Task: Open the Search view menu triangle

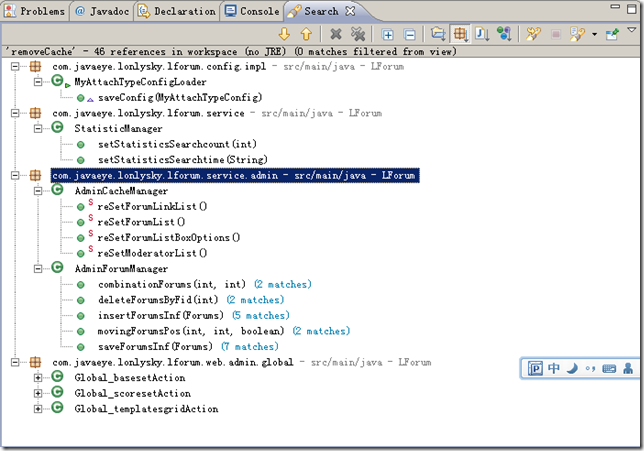Action: click(632, 30)
